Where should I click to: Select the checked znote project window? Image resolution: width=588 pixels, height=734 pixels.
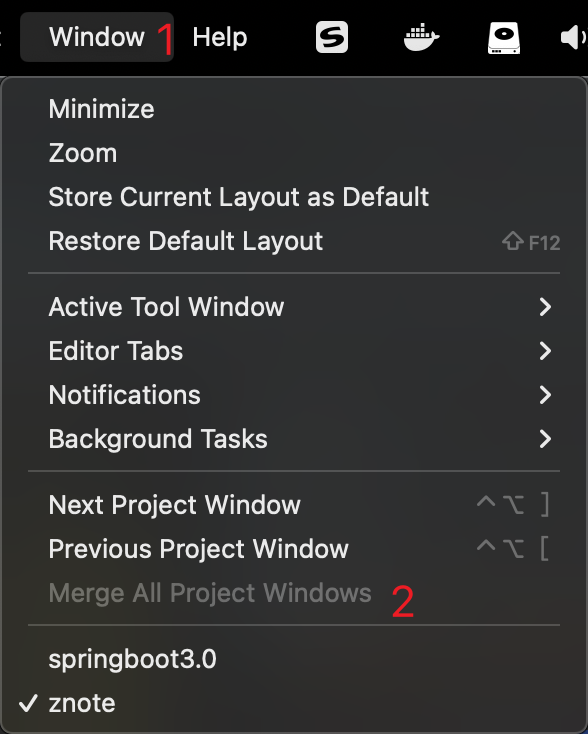tap(294, 703)
